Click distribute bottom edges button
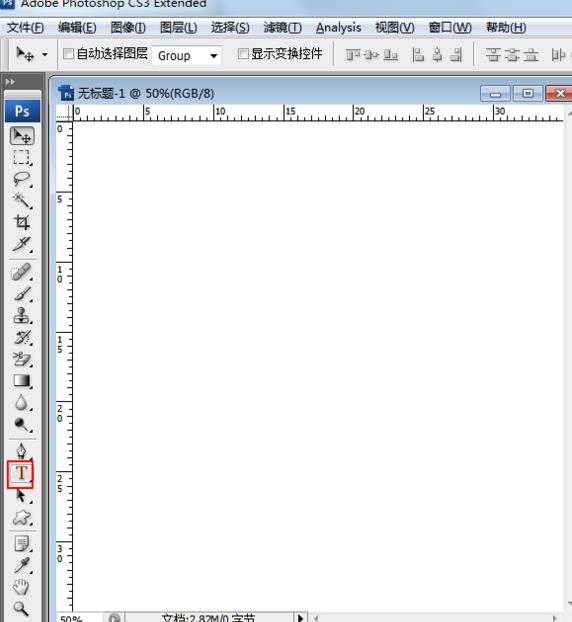The image size is (572, 622). 531,55
